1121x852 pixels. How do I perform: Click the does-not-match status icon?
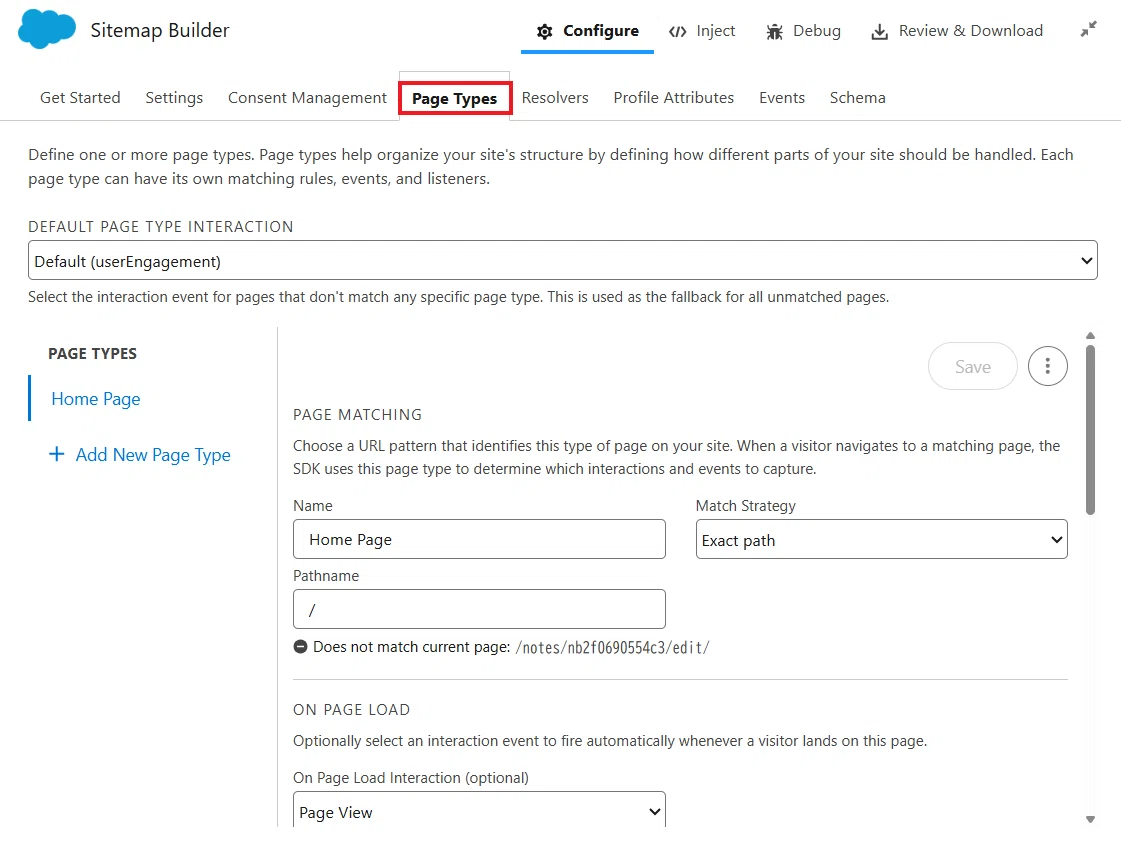point(300,647)
